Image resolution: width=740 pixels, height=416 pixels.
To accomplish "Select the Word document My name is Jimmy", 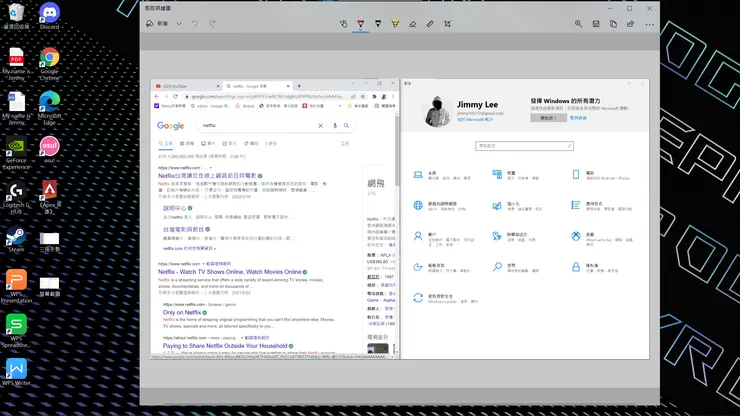I will (16, 108).
